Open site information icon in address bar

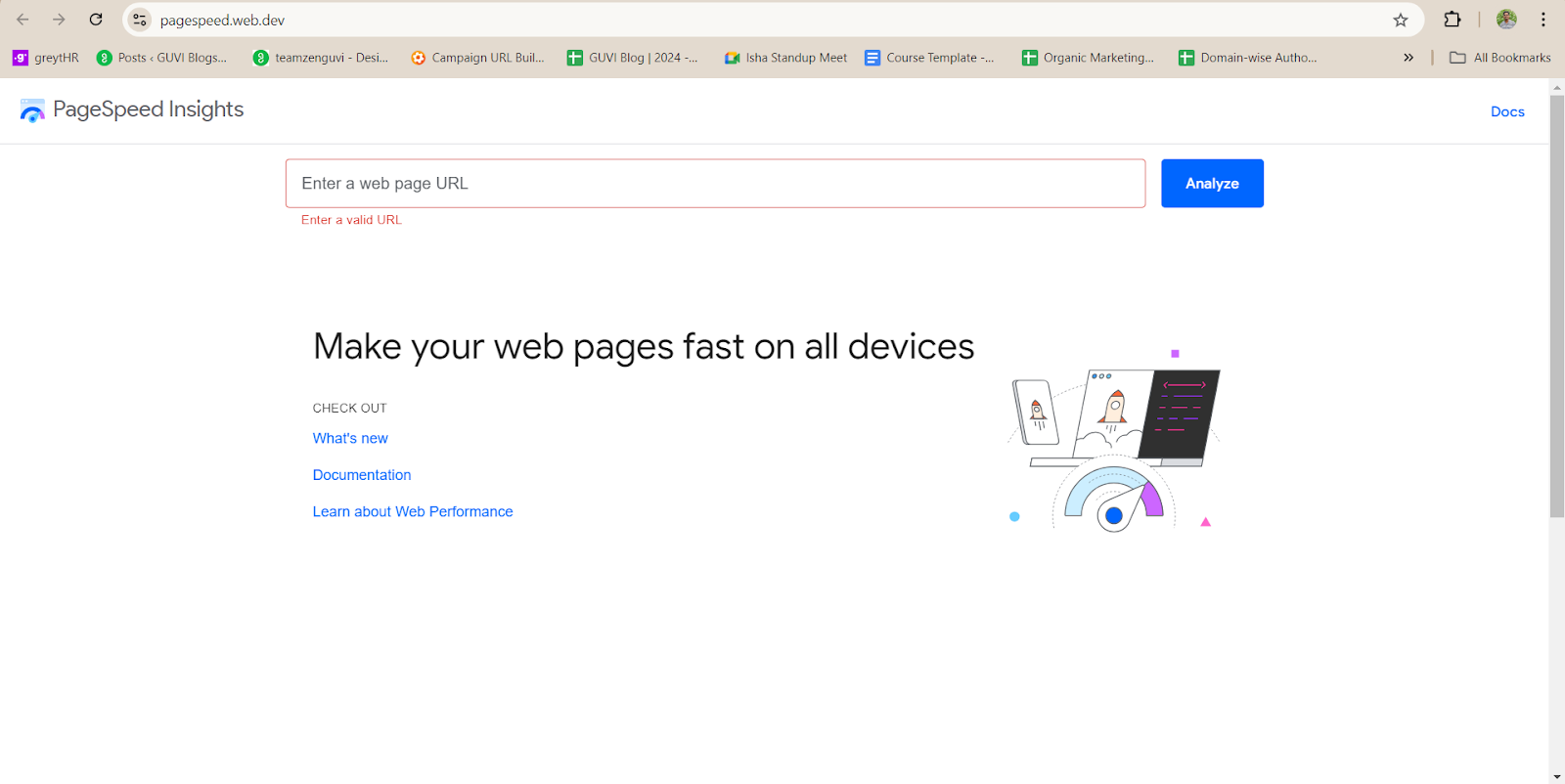pyautogui.click(x=140, y=20)
